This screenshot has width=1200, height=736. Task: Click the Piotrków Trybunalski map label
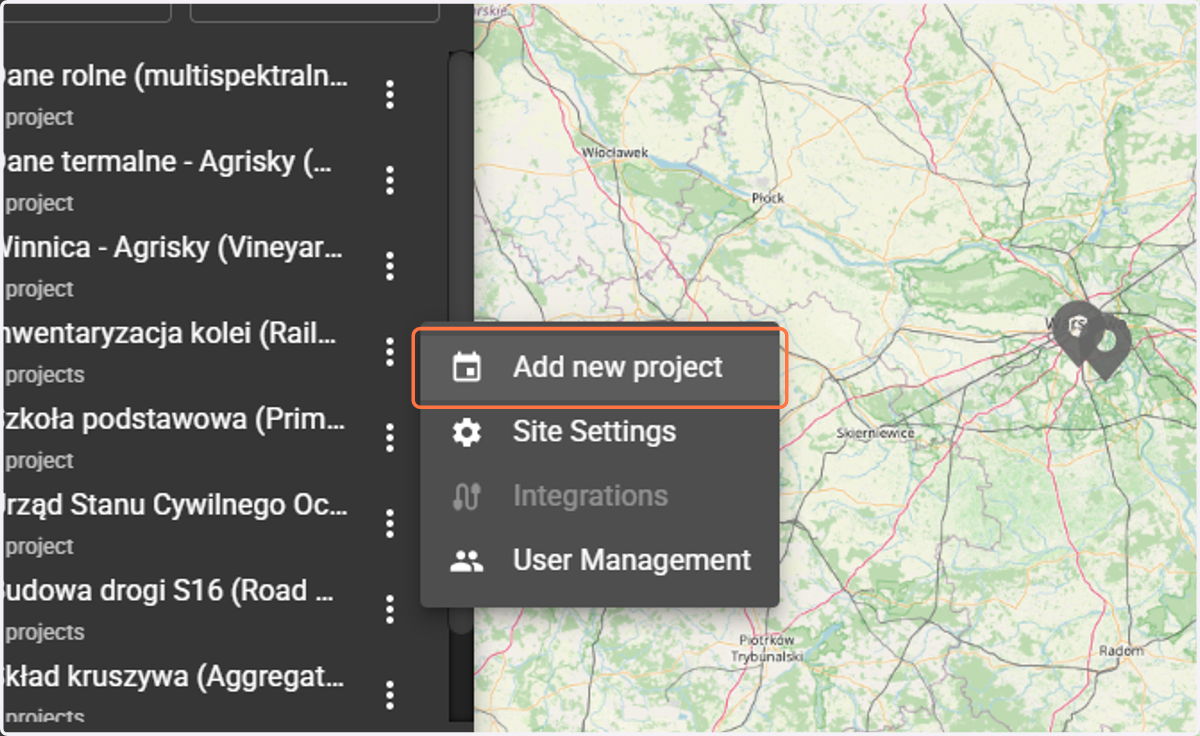point(767,647)
